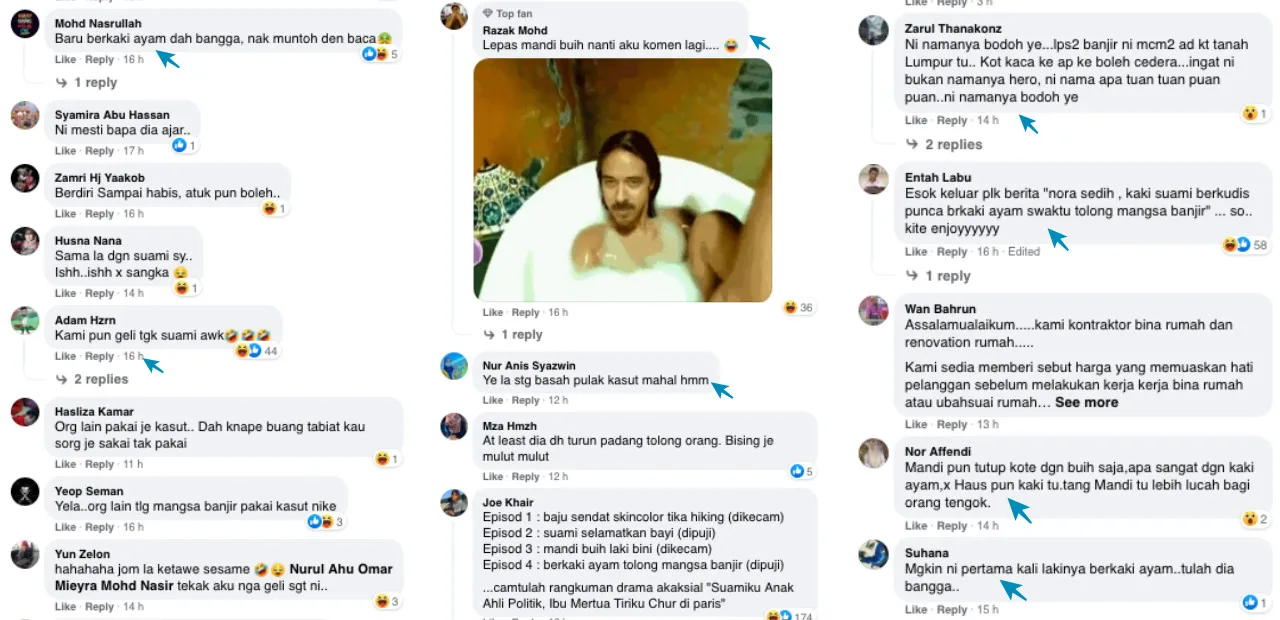Viewport: 1280px width, 620px height.
Task: Expand 2 replies under Adam Hzrn
Action: (100, 379)
